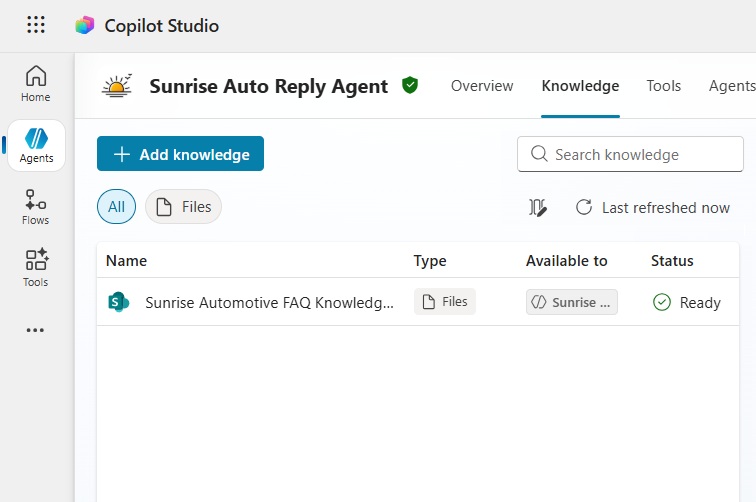Image resolution: width=756 pixels, height=502 pixels.
Task: Go to Home in the sidebar
Action: (36, 84)
